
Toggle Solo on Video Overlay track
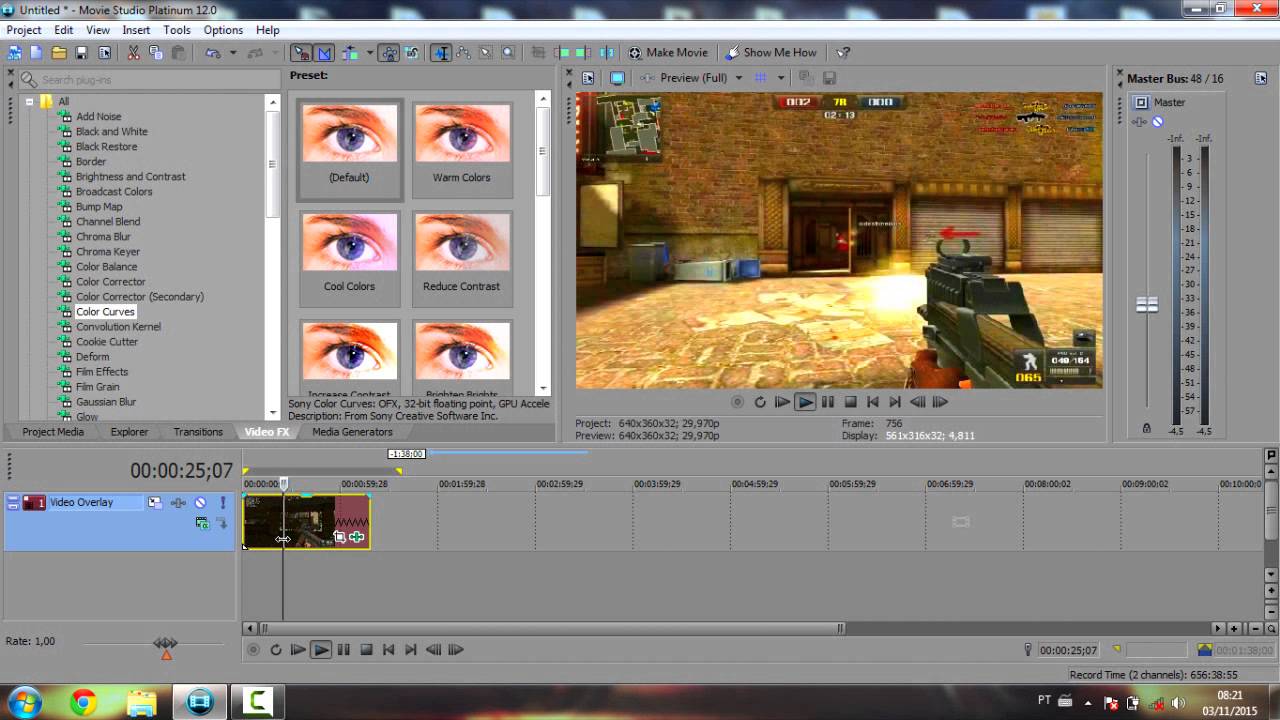click(x=222, y=503)
